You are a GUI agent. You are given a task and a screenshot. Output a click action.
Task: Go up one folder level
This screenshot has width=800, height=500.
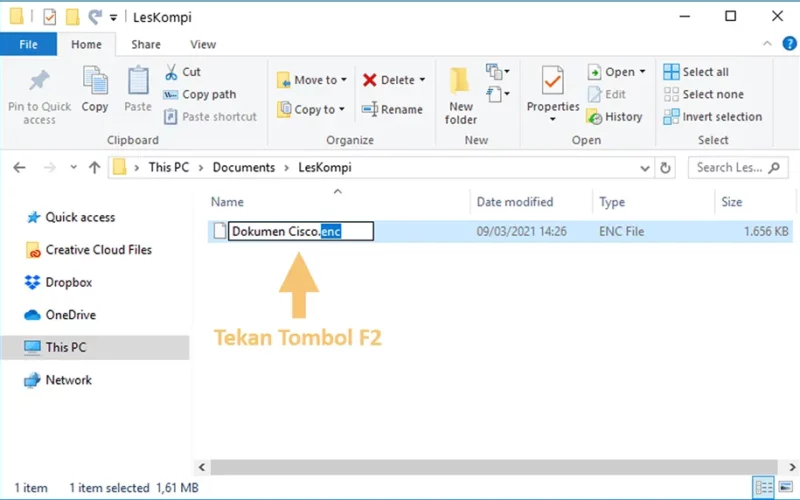click(94, 167)
